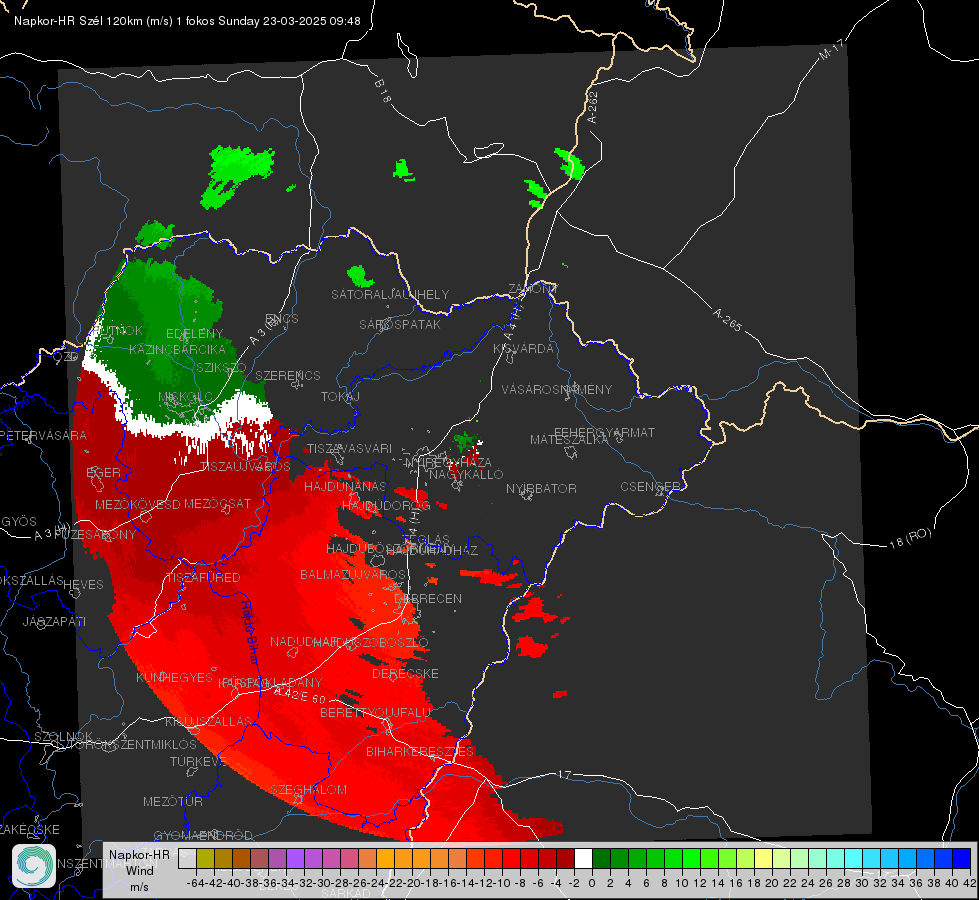Click the KAZINCBARCIKA label
Image resolution: width=979 pixels, height=900 pixels.
177,349
